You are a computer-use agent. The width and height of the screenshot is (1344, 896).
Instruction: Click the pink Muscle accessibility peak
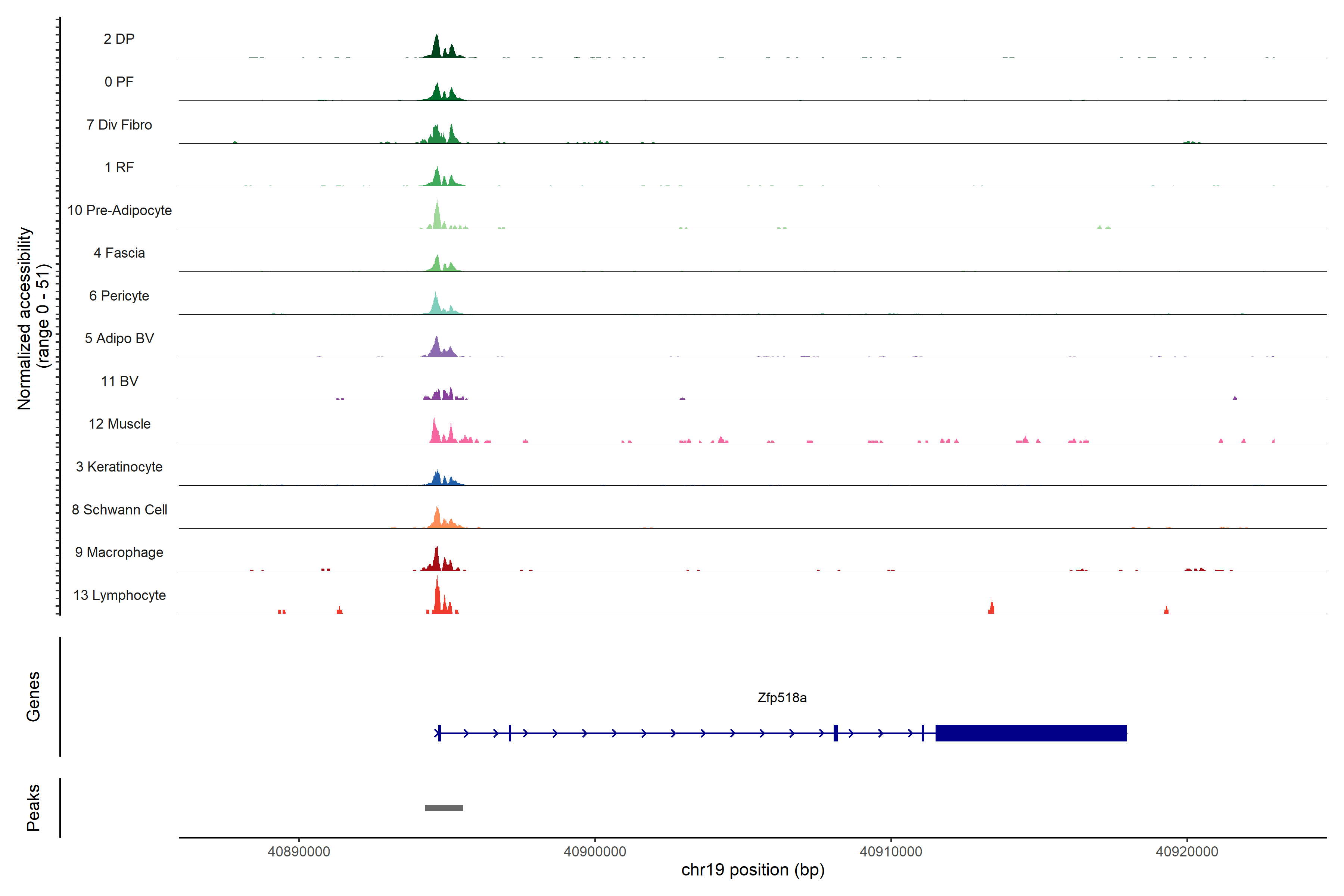pyautogui.click(x=435, y=434)
